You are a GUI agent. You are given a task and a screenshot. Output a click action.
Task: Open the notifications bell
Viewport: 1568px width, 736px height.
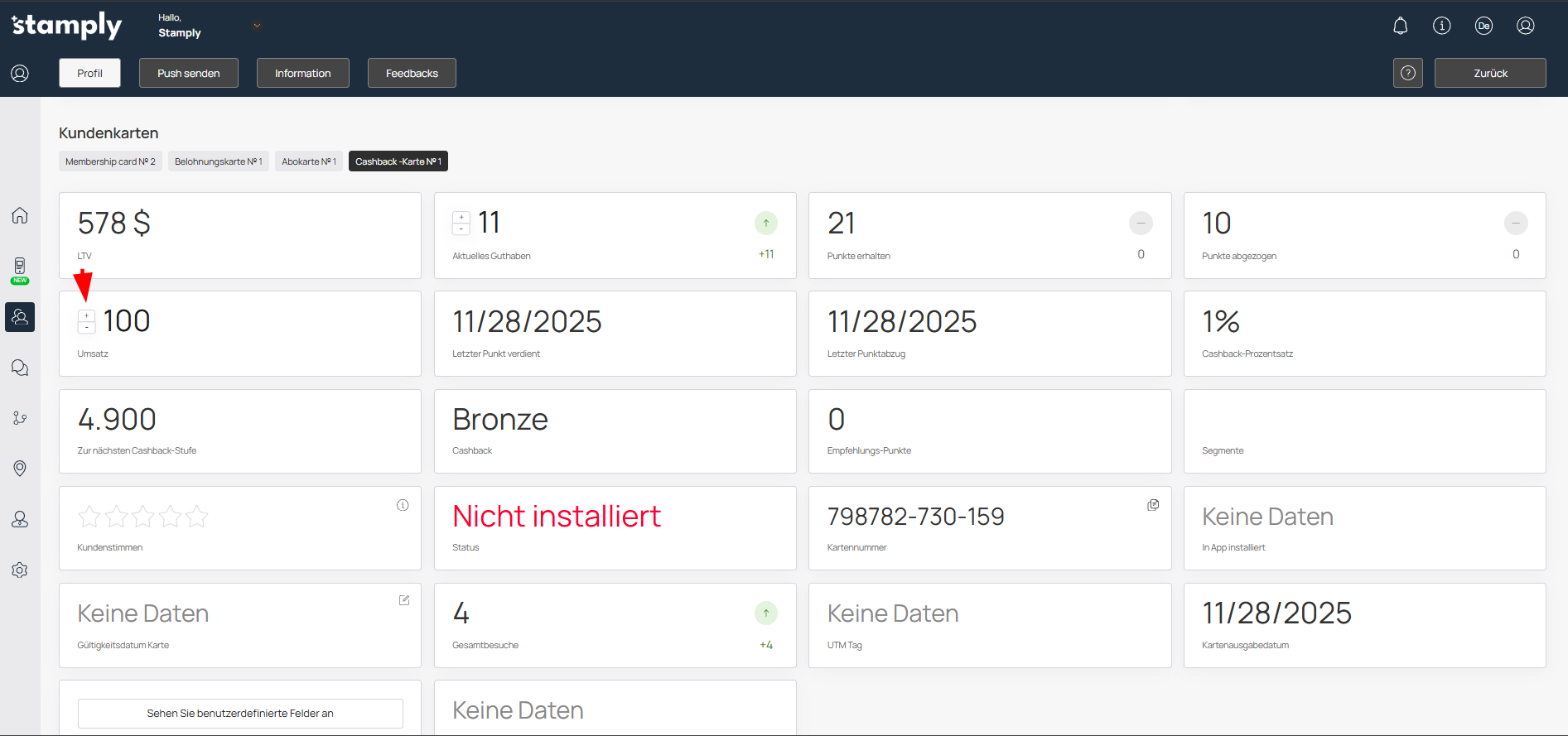[1400, 26]
